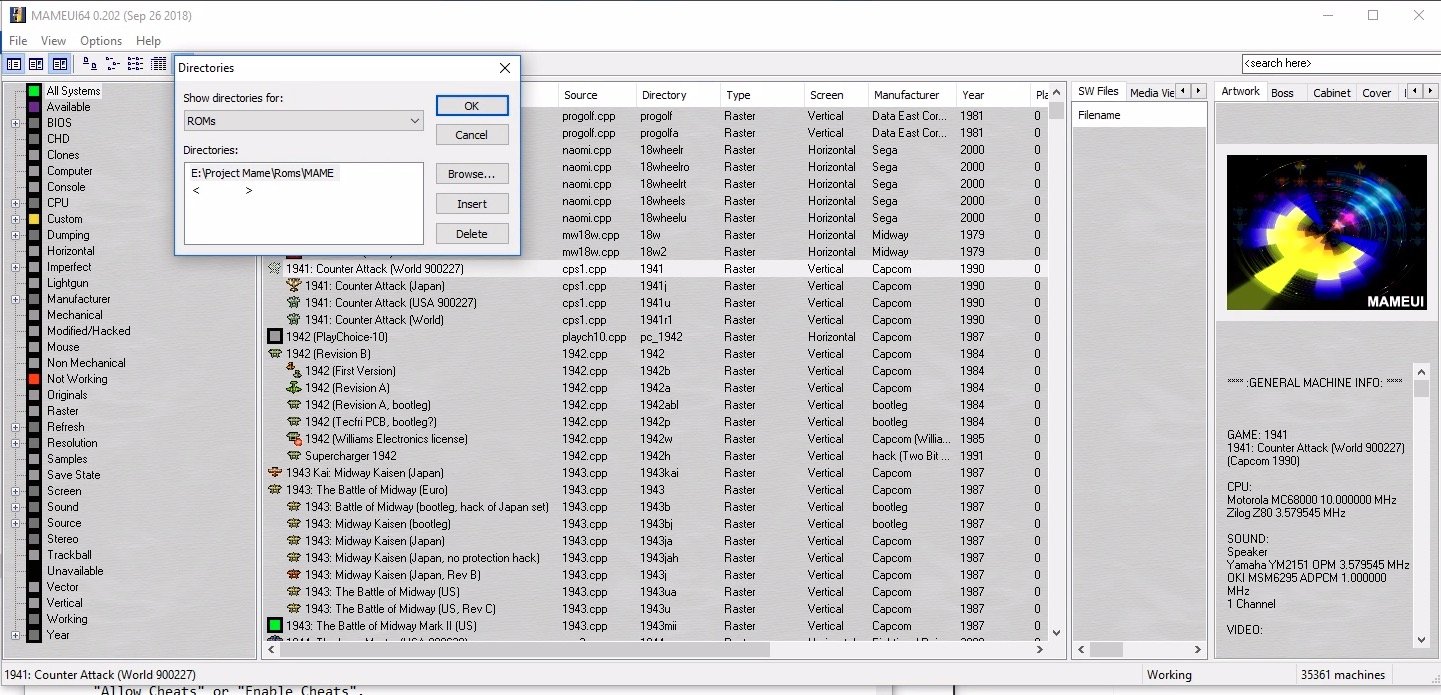The image size is (1441, 695).
Task: Click icon of 1942 (Williams Electronics license)
Action: (x=294, y=439)
